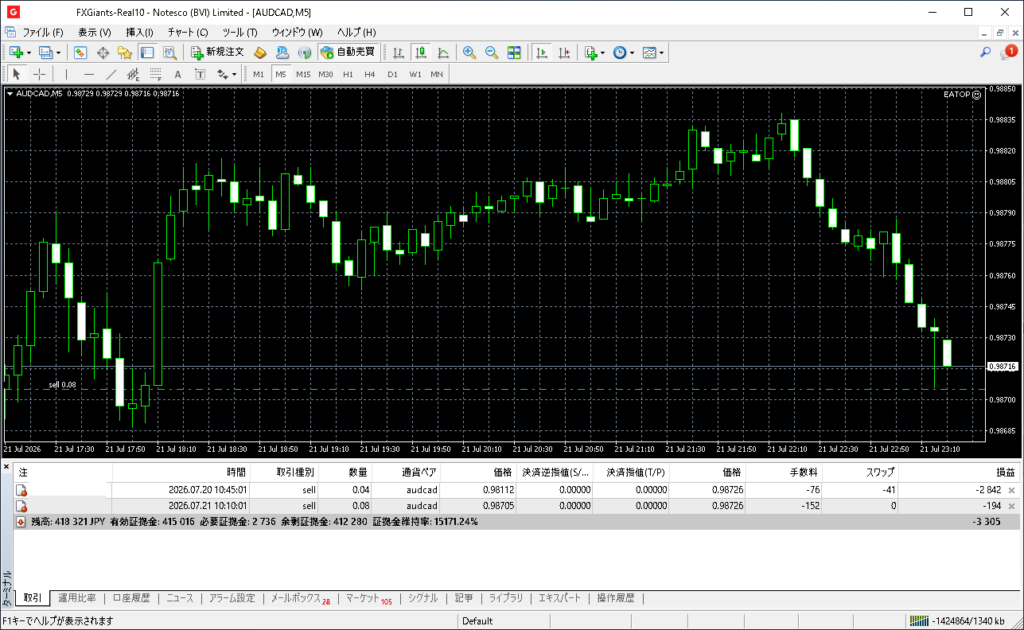The width and height of the screenshot is (1024, 630).
Task: Open the Navigator folder-star icon
Action: pyautogui.click(x=125, y=53)
